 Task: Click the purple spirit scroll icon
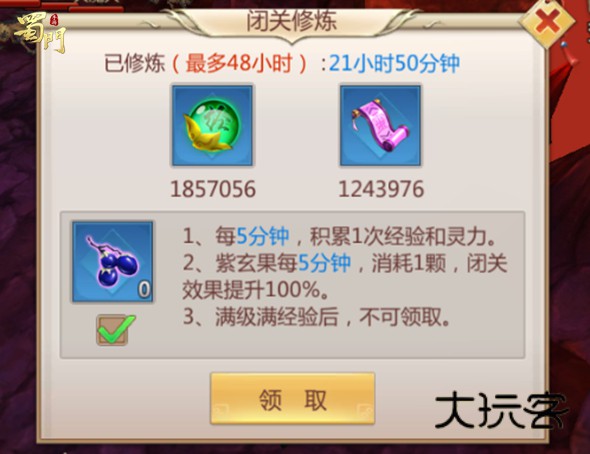coord(380,125)
